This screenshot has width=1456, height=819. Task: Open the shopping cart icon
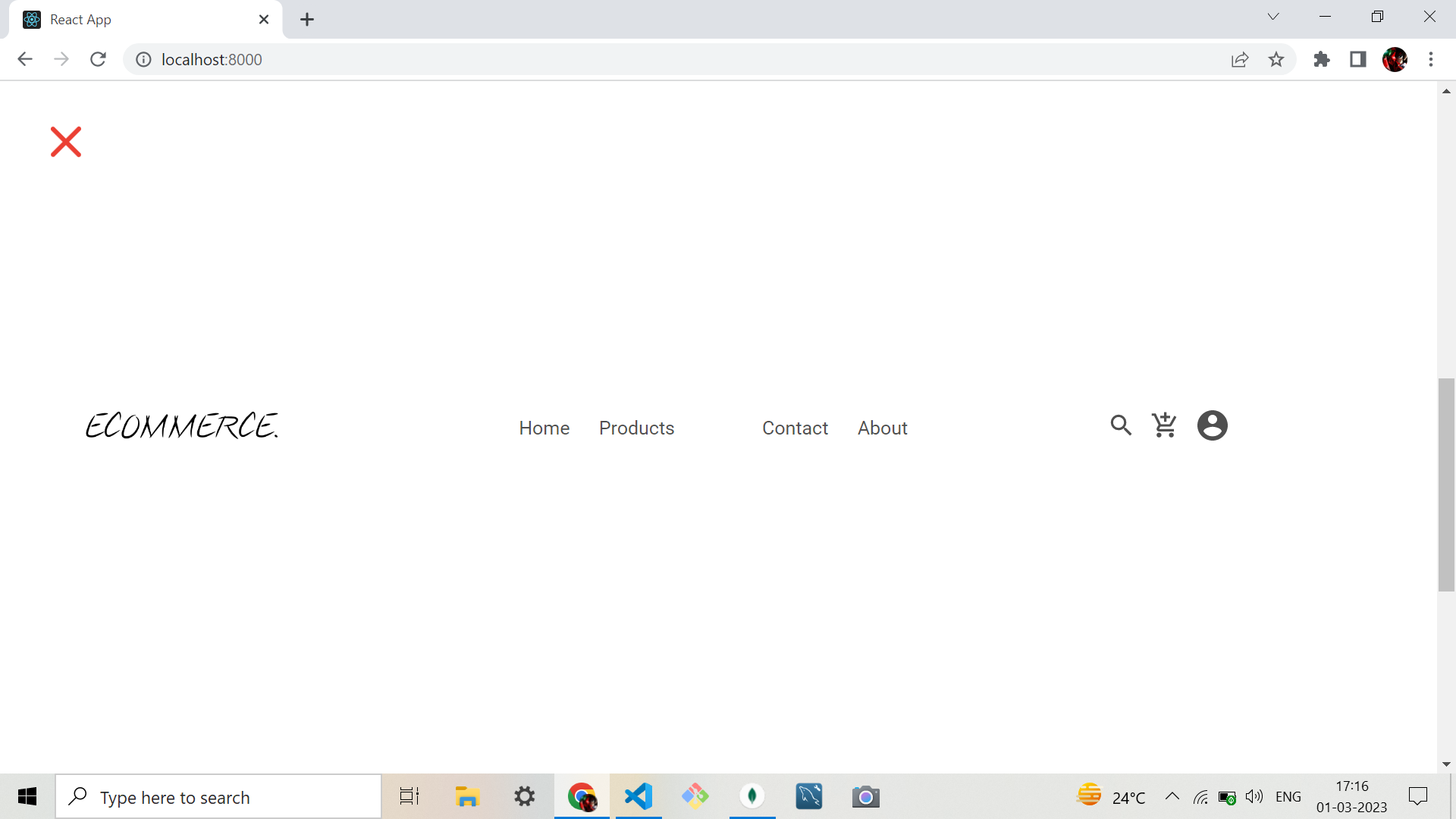1165,425
